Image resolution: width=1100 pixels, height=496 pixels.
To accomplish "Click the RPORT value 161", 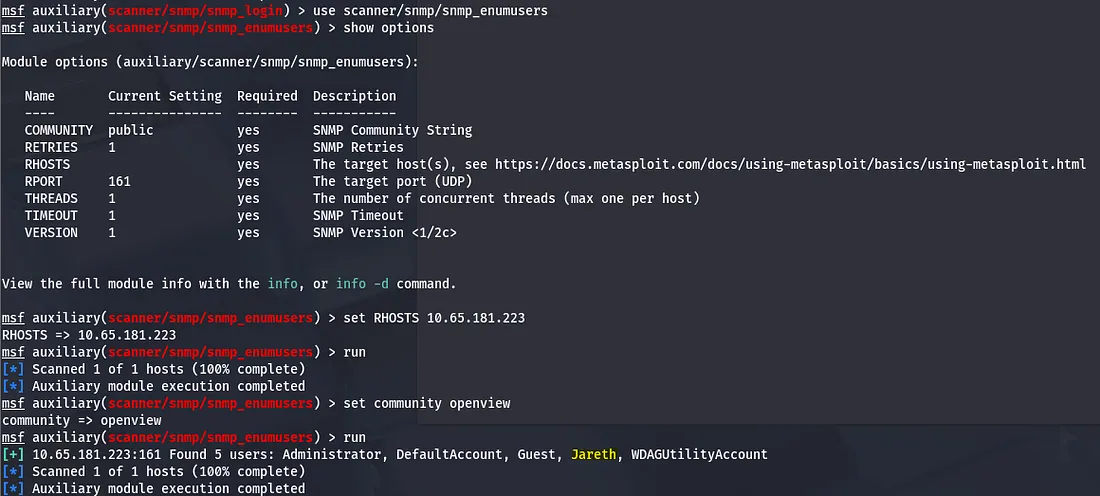I will [x=119, y=181].
